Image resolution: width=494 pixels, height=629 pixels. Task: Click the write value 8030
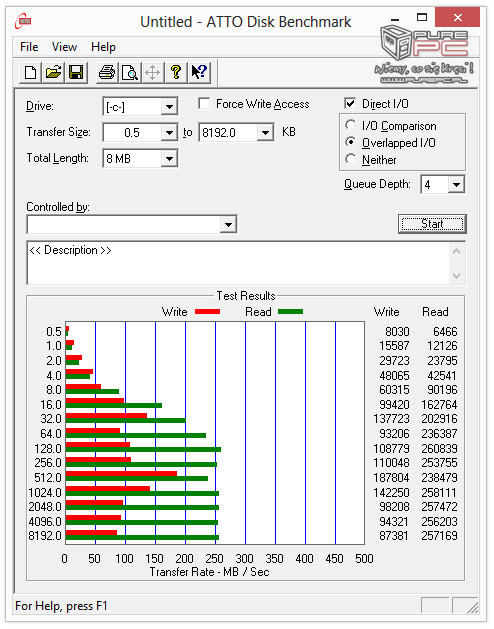coord(397,332)
